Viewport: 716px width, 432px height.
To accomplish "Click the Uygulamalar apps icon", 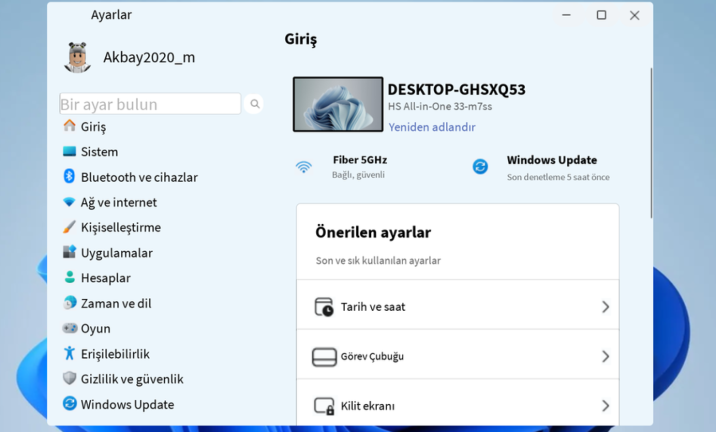I will [x=69, y=252].
